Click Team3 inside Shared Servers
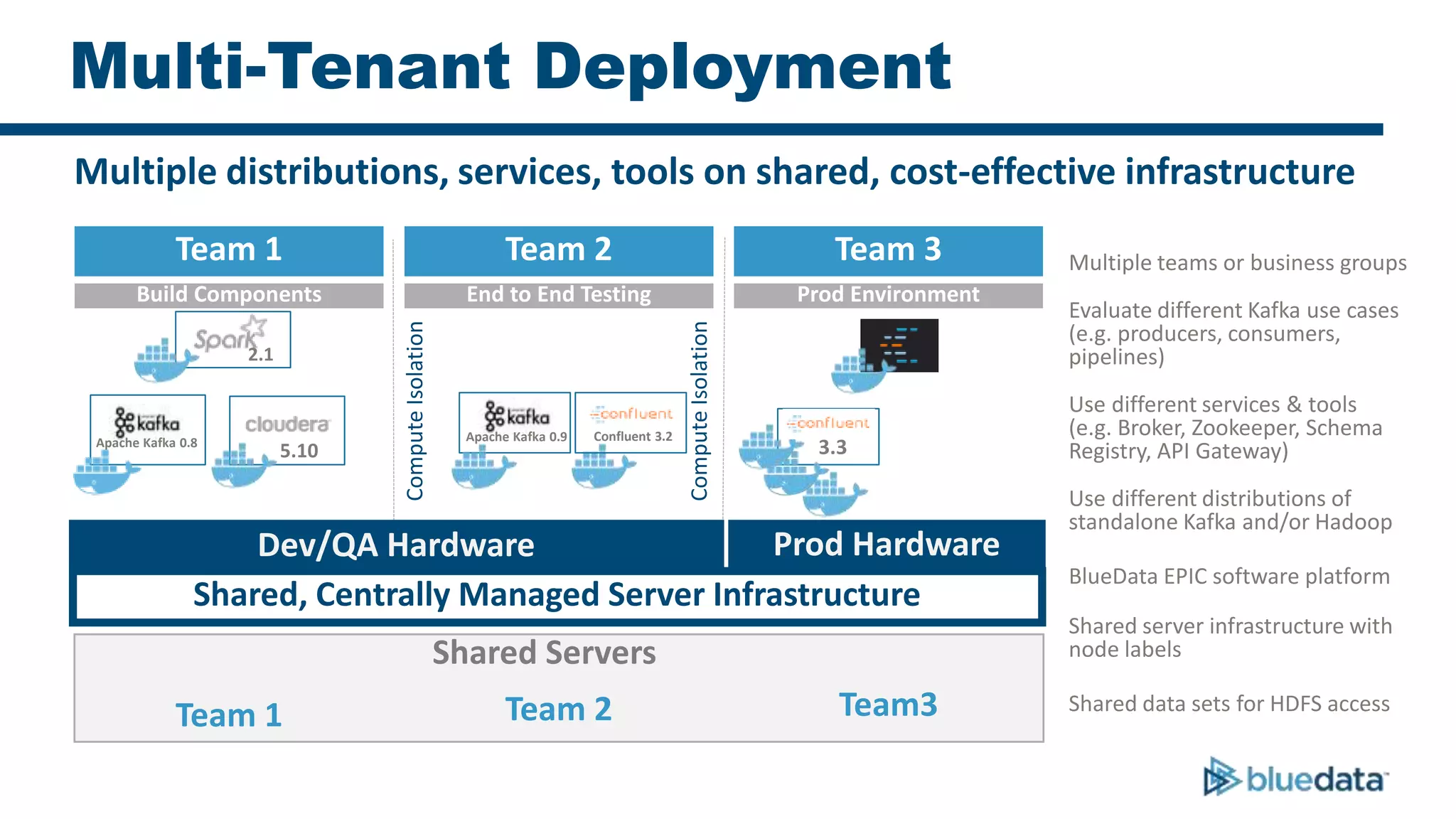1456x819 pixels. tap(888, 705)
